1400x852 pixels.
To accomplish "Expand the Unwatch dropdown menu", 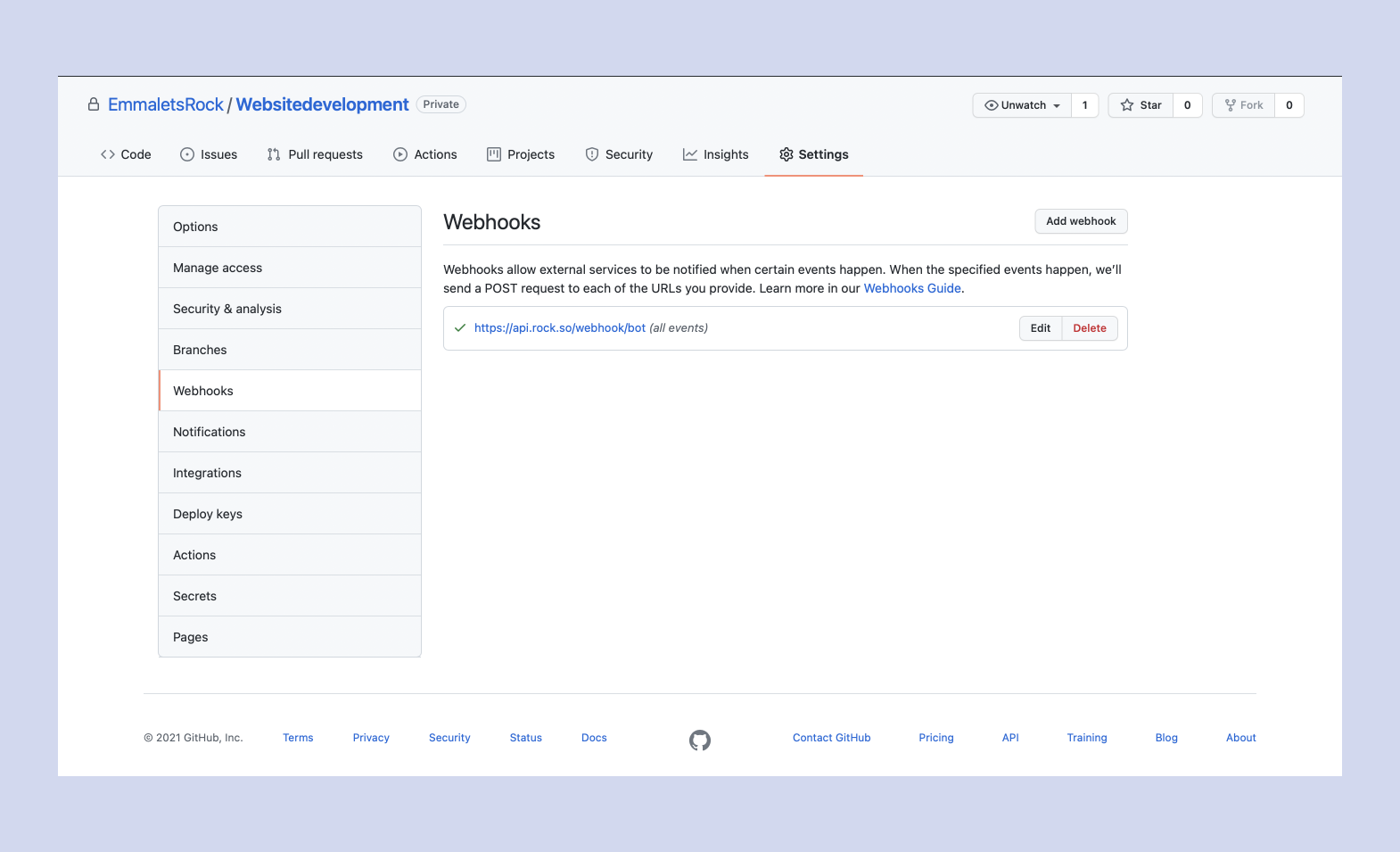I will pyautogui.click(x=1022, y=105).
